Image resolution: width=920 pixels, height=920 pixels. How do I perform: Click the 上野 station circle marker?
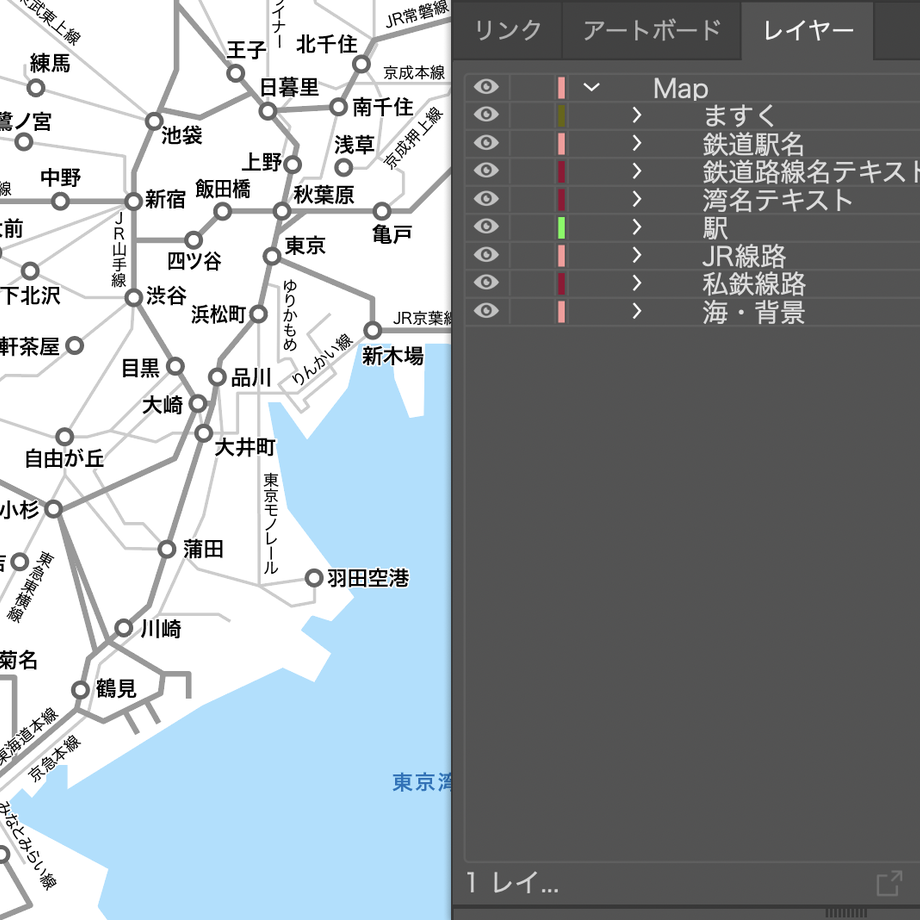click(293, 165)
